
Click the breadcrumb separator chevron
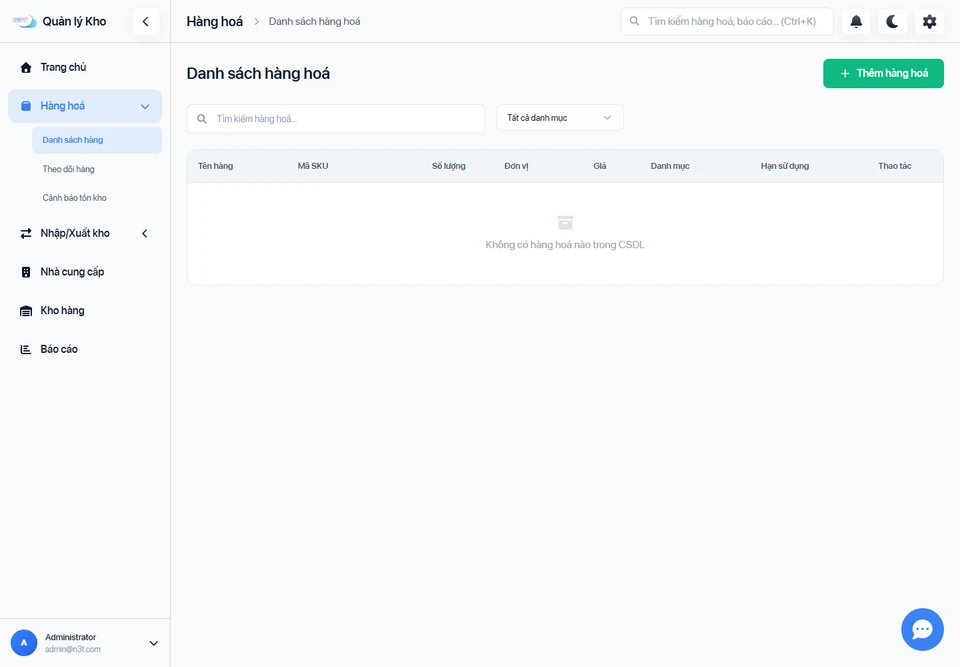257,21
